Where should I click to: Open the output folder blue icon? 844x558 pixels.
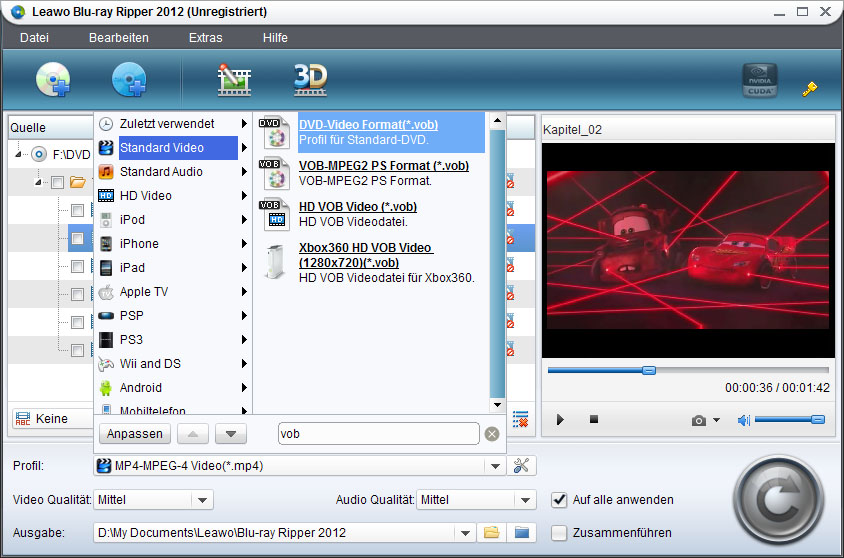(x=522, y=533)
